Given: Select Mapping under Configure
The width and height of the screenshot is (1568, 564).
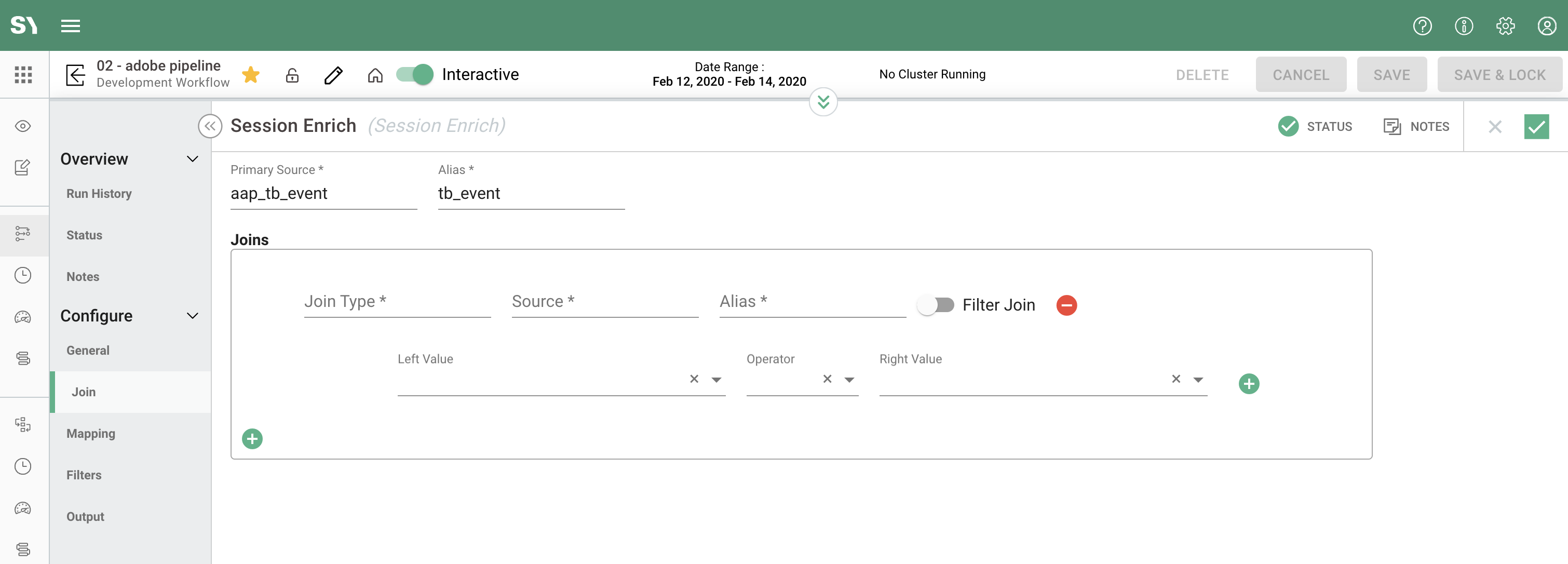Looking at the screenshot, I should (90, 433).
